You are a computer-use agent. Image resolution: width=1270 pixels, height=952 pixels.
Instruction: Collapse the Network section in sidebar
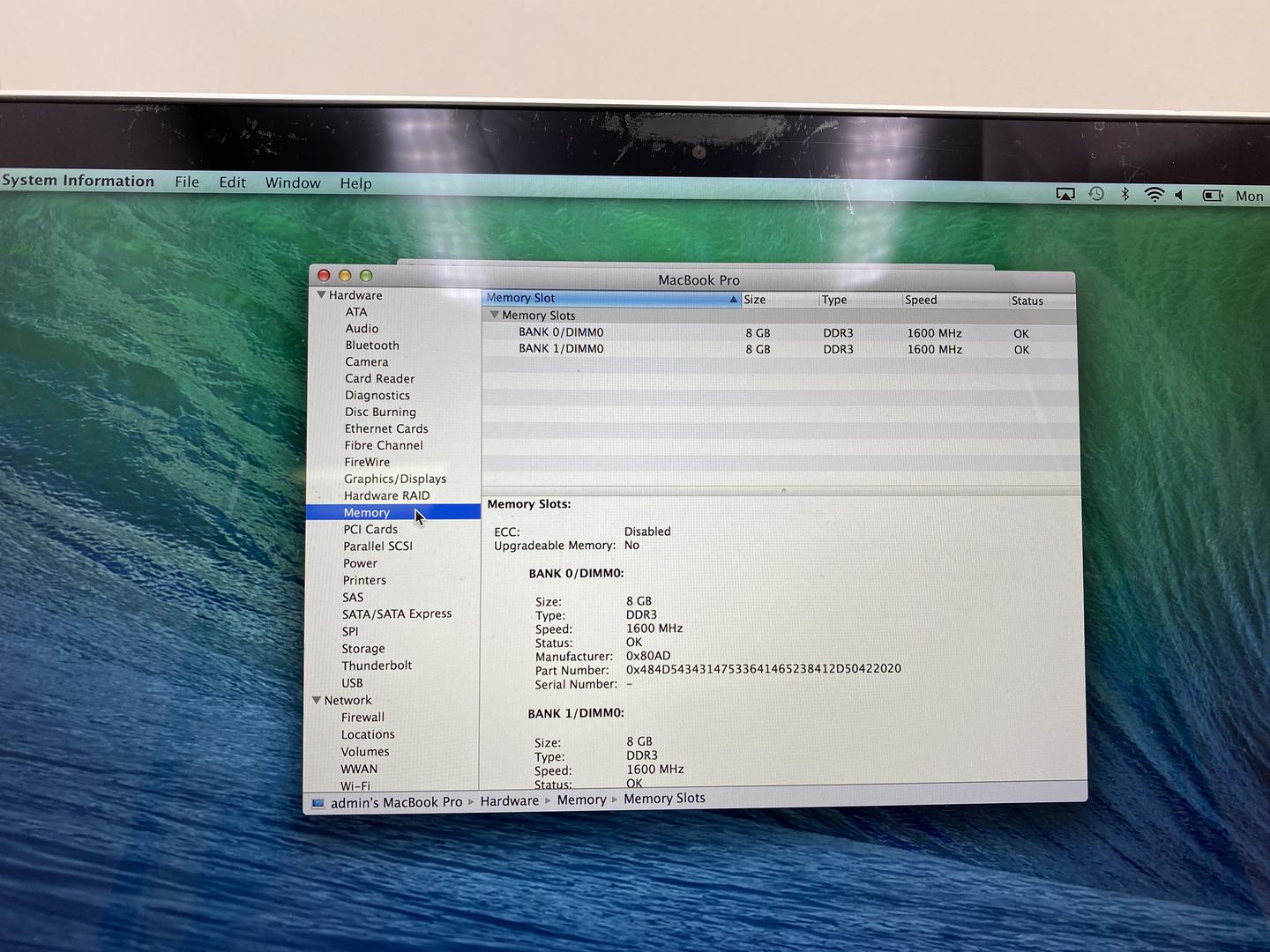[x=316, y=700]
